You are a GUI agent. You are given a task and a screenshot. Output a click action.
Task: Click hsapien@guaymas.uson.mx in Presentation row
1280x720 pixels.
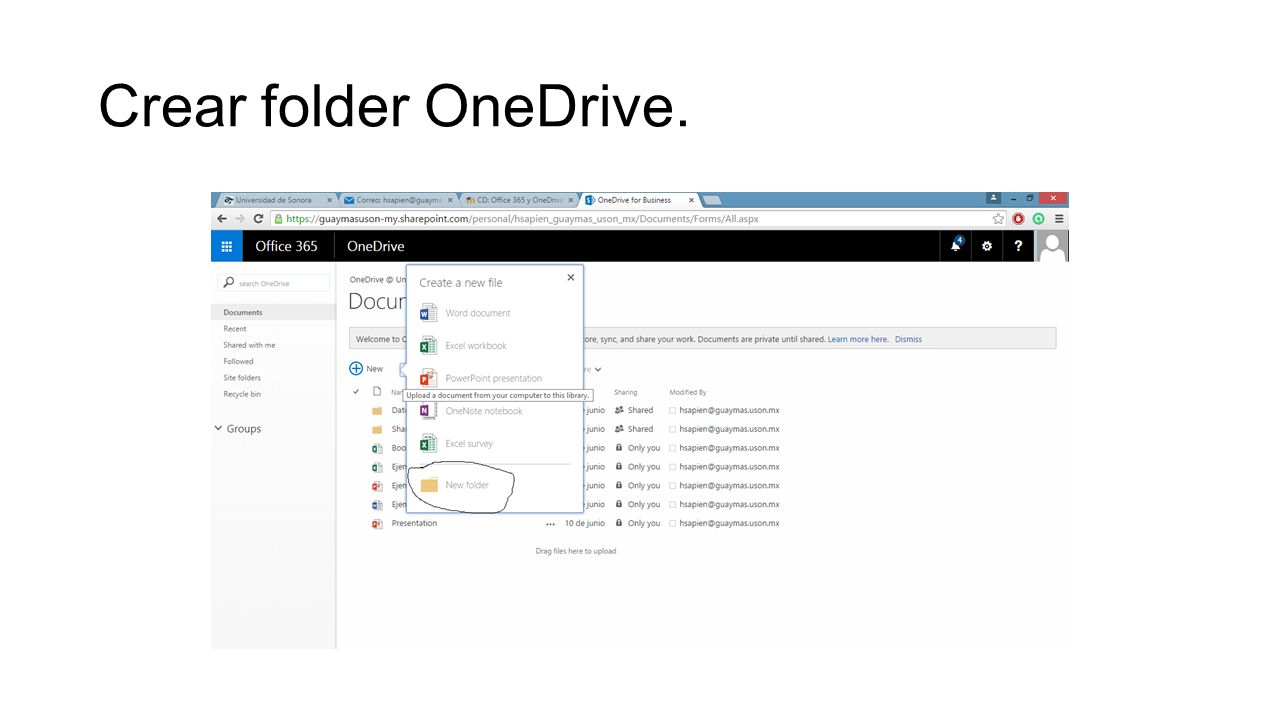point(729,523)
